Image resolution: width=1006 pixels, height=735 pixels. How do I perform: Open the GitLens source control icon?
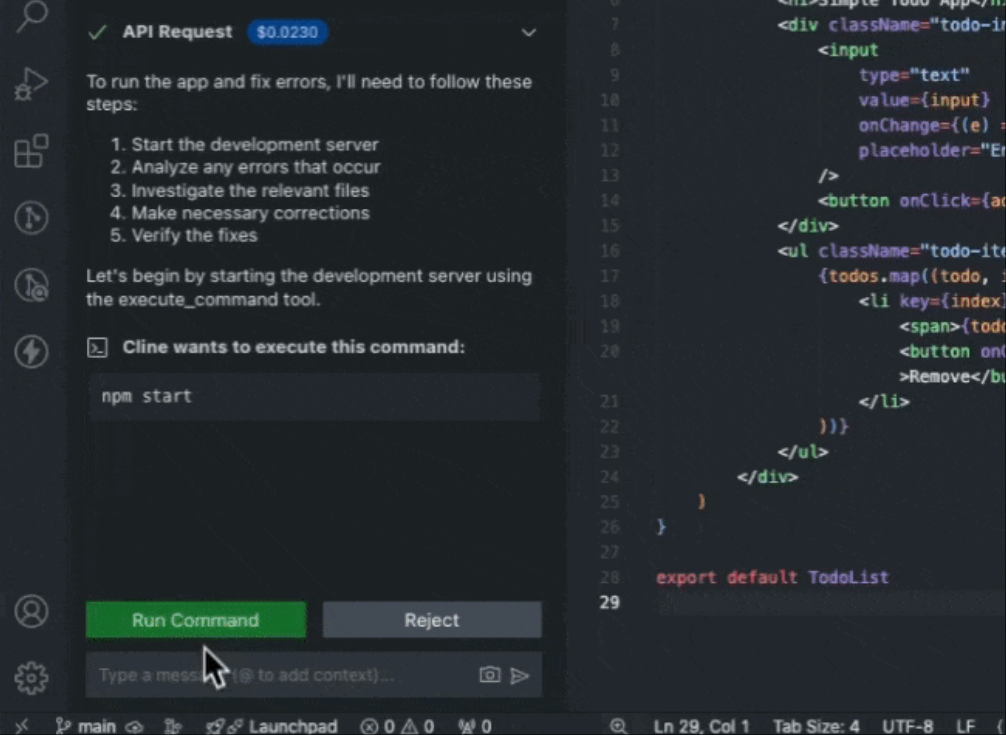(x=32, y=217)
